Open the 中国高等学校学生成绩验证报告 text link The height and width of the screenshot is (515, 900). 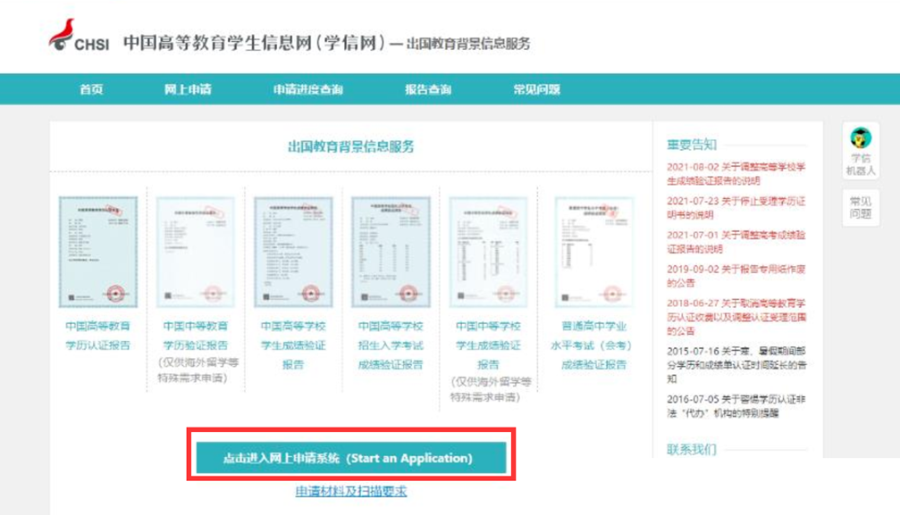[293, 345]
